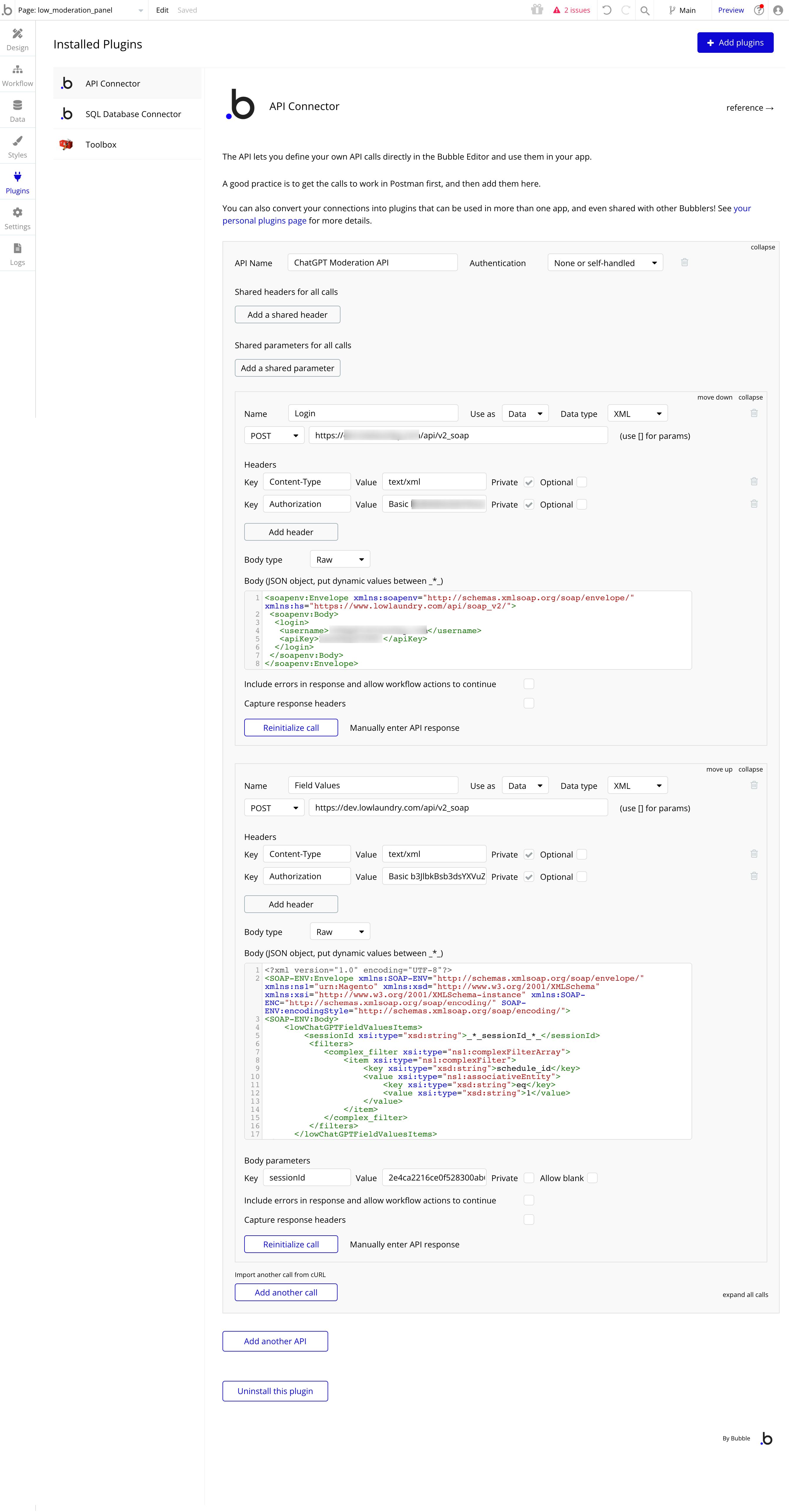Click Add another API button

[x=275, y=1341]
